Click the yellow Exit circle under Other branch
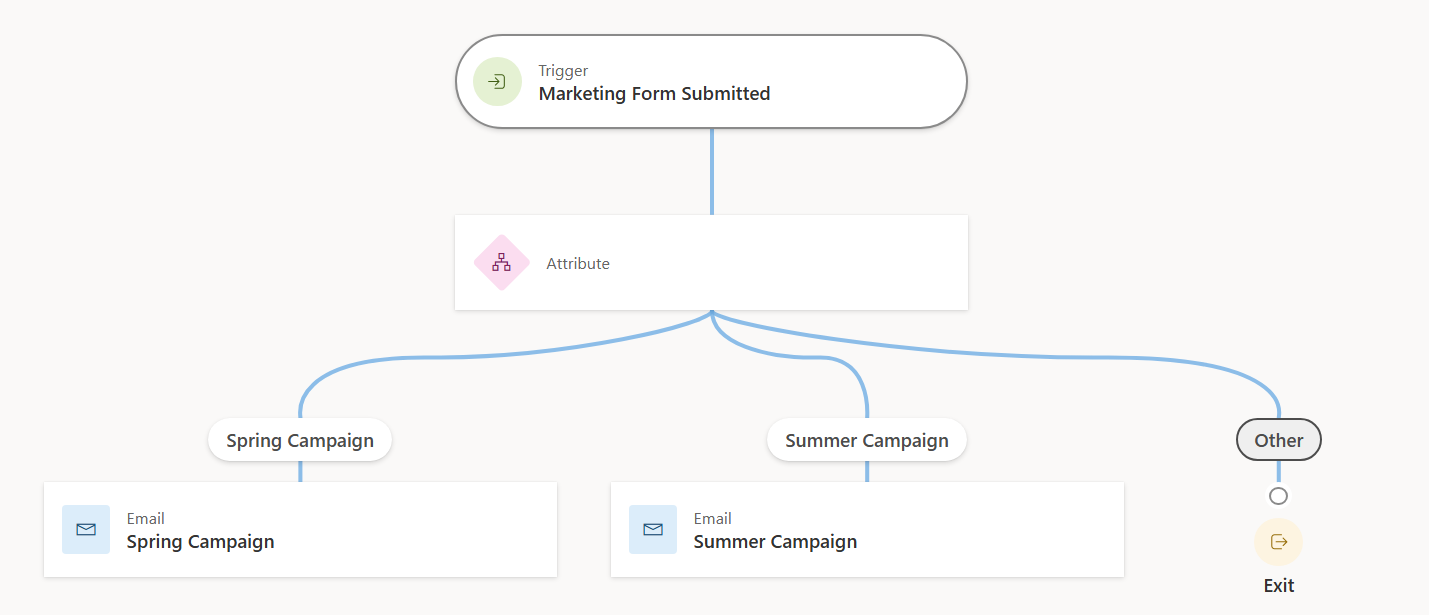 point(1278,542)
